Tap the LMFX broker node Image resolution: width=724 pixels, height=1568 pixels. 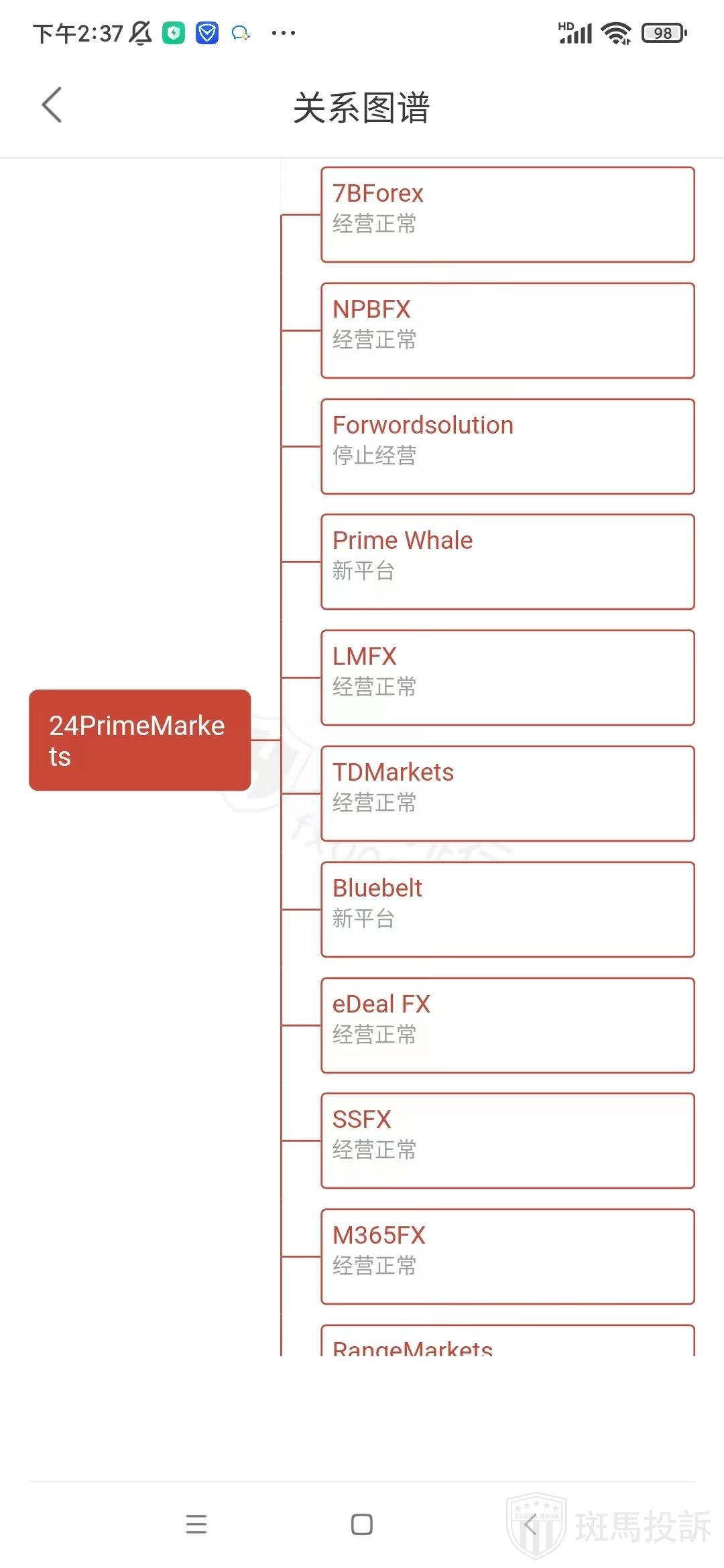tap(507, 677)
